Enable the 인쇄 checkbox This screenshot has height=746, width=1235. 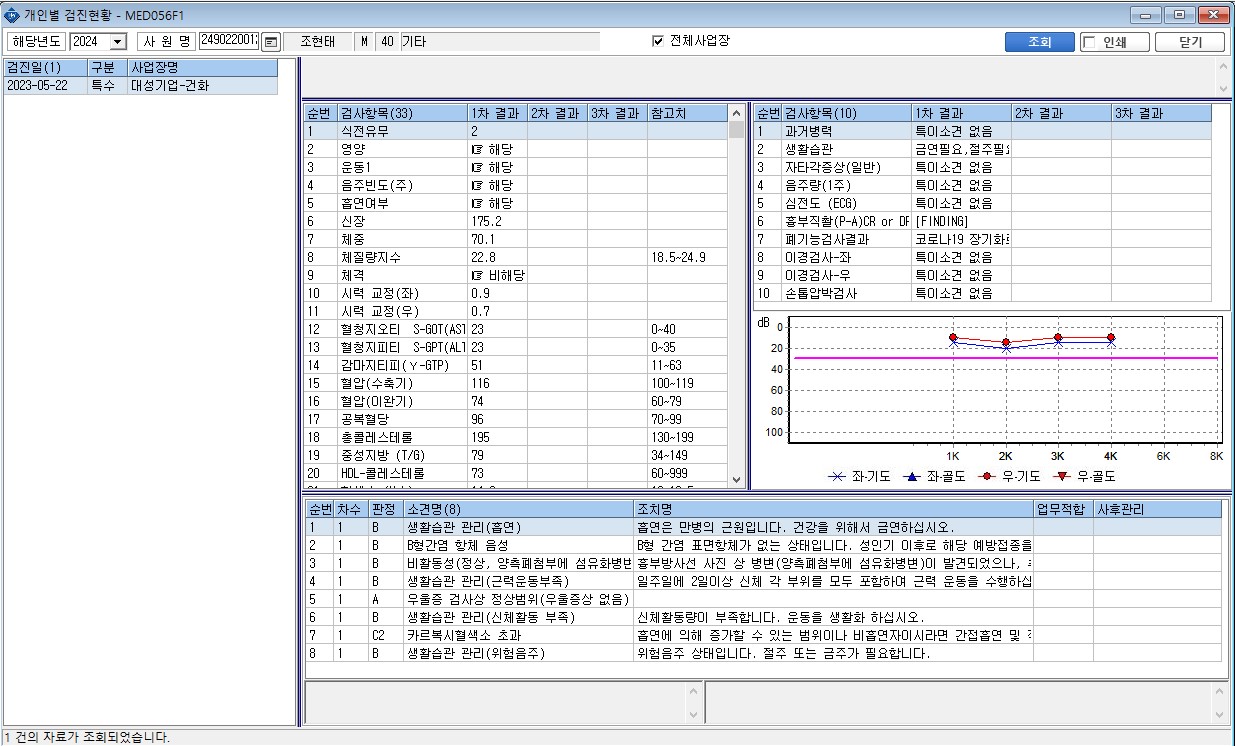(x=1090, y=42)
